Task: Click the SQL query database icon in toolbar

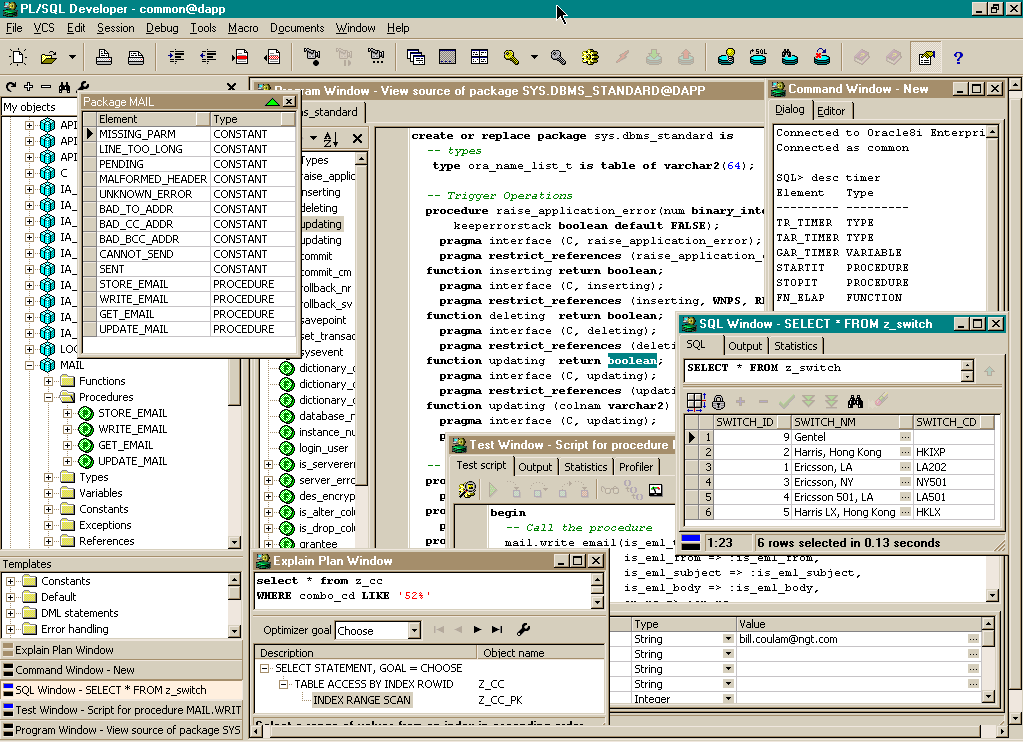Action: click(x=758, y=57)
